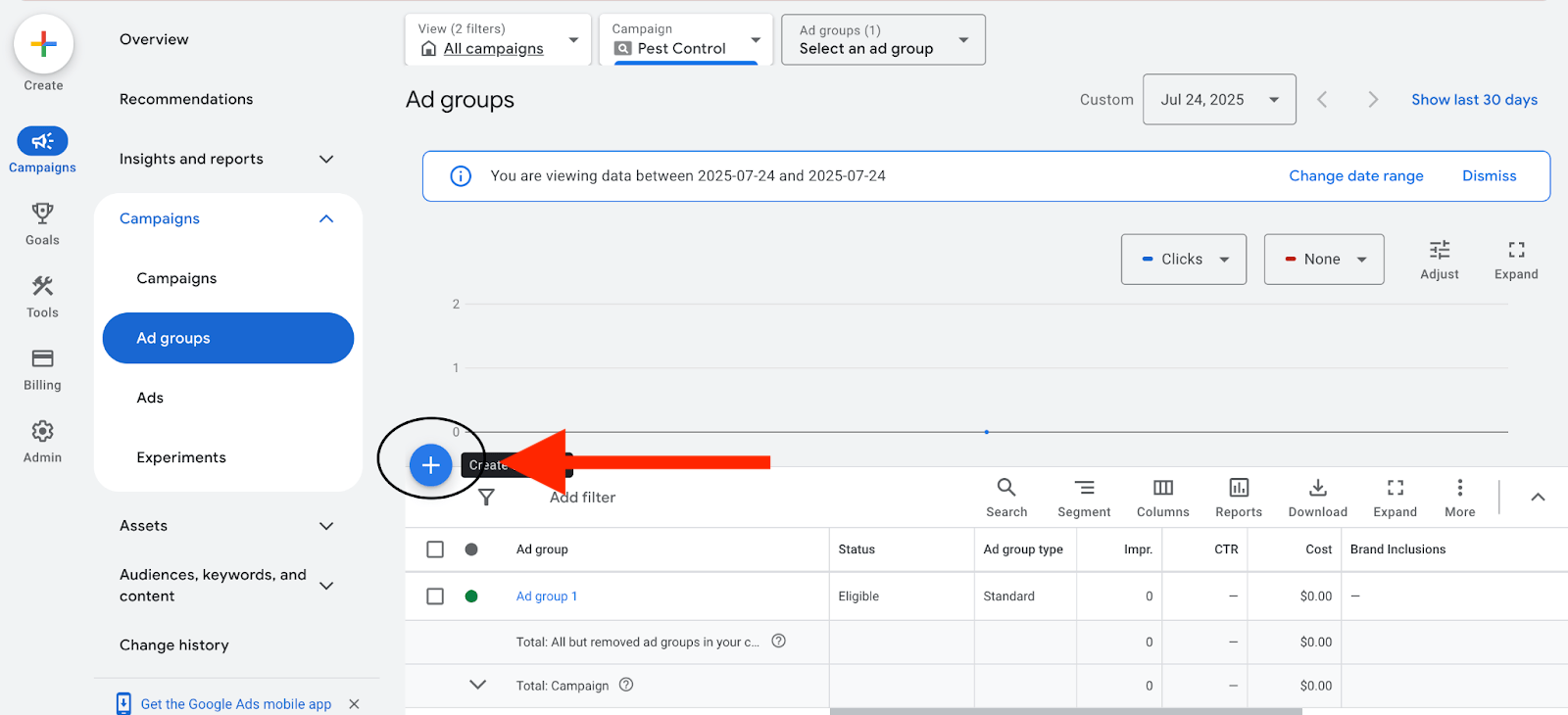The width and height of the screenshot is (1568, 715).
Task: Click the mobile phone app icon
Action: click(x=123, y=703)
